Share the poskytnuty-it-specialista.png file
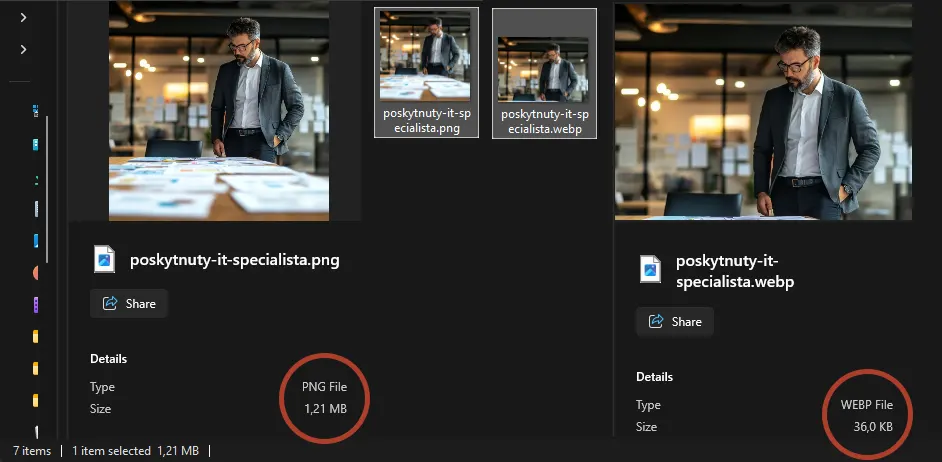This screenshot has width=942, height=462. (x=129, y=303)
